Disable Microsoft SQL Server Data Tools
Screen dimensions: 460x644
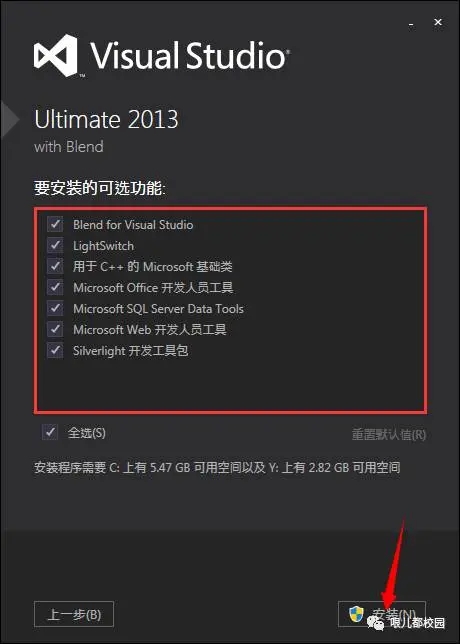click(x=55, y=308)
